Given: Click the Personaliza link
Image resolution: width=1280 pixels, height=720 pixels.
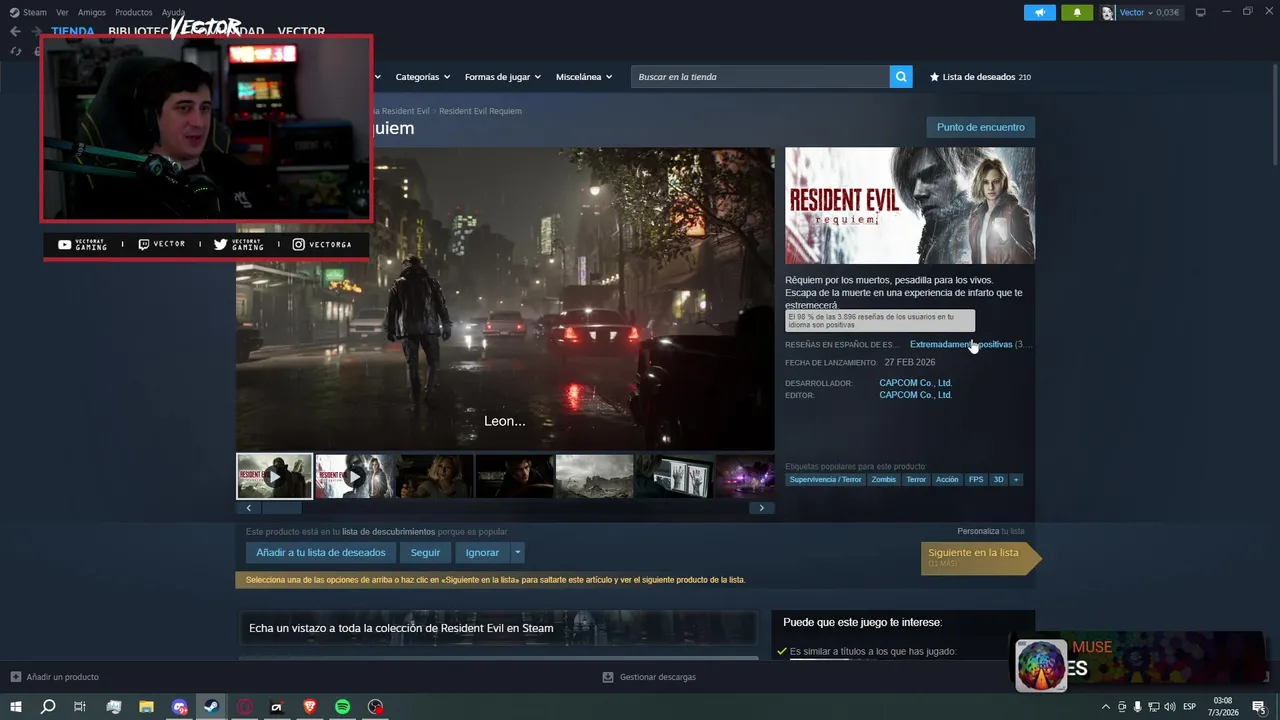Looking at the screenshot, I should click(x=978, y=531).
